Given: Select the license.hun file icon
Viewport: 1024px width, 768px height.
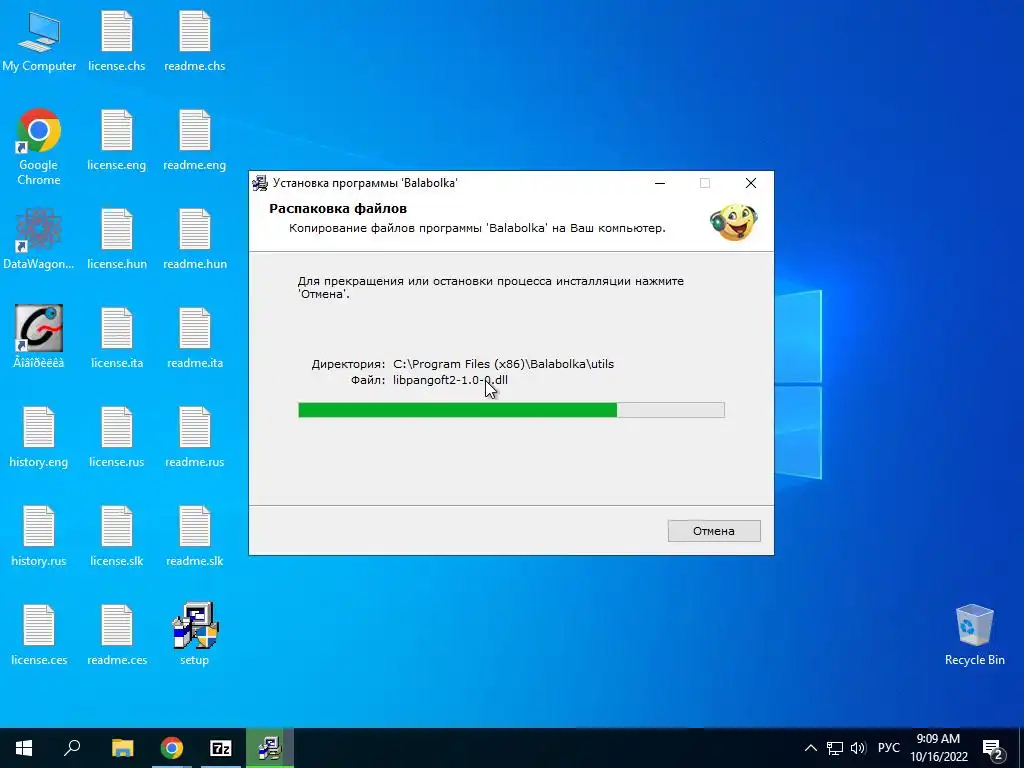Looking at the screenshot, I should coord(116,239).
